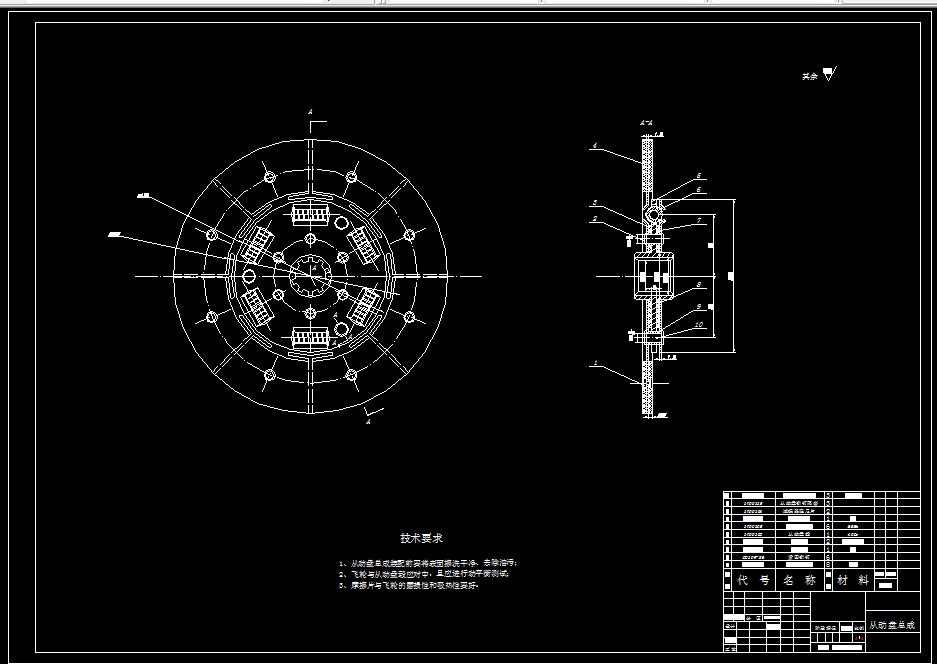Image resolution: width=937 pixels, height=664 pixels.
Task: Click part callout number 8
Action: [x=698, y=285]
